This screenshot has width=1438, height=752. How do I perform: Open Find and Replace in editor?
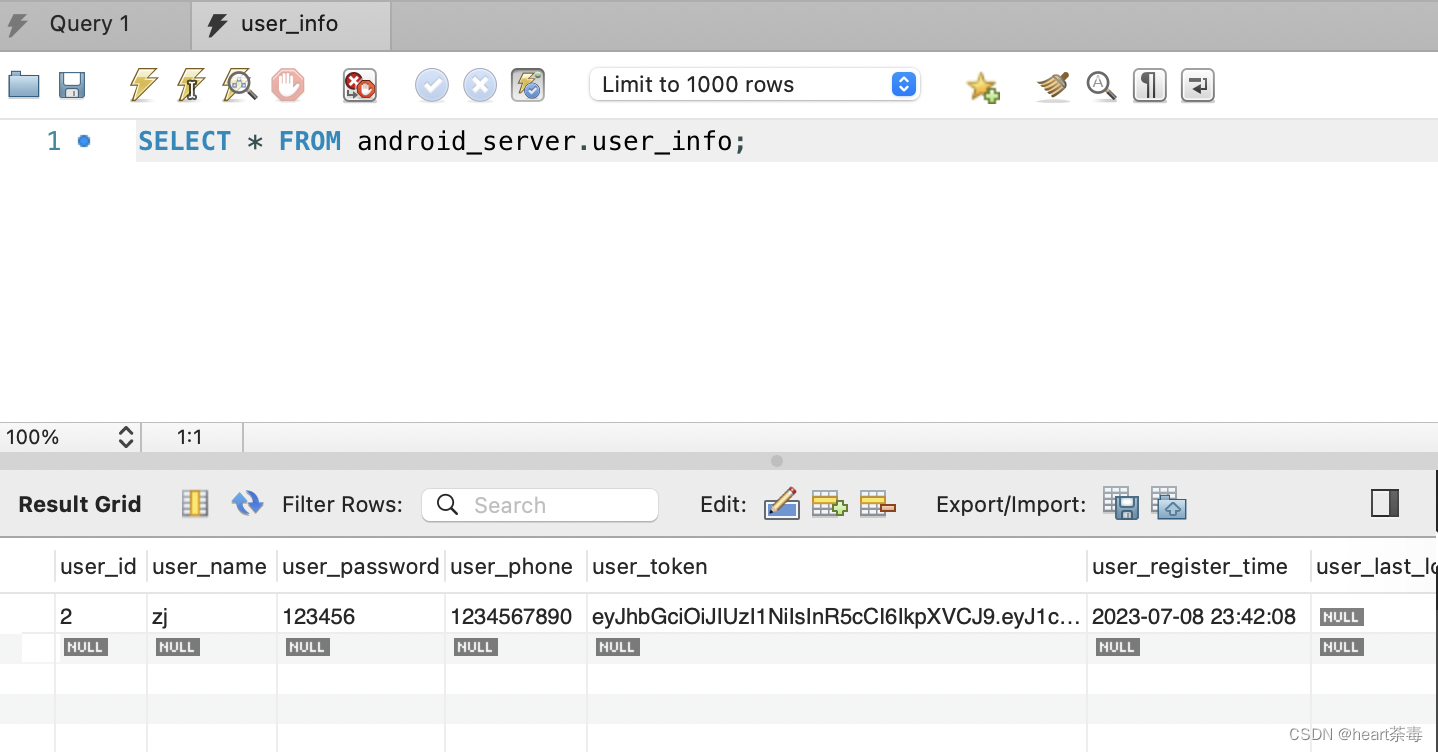(1101, 85)
